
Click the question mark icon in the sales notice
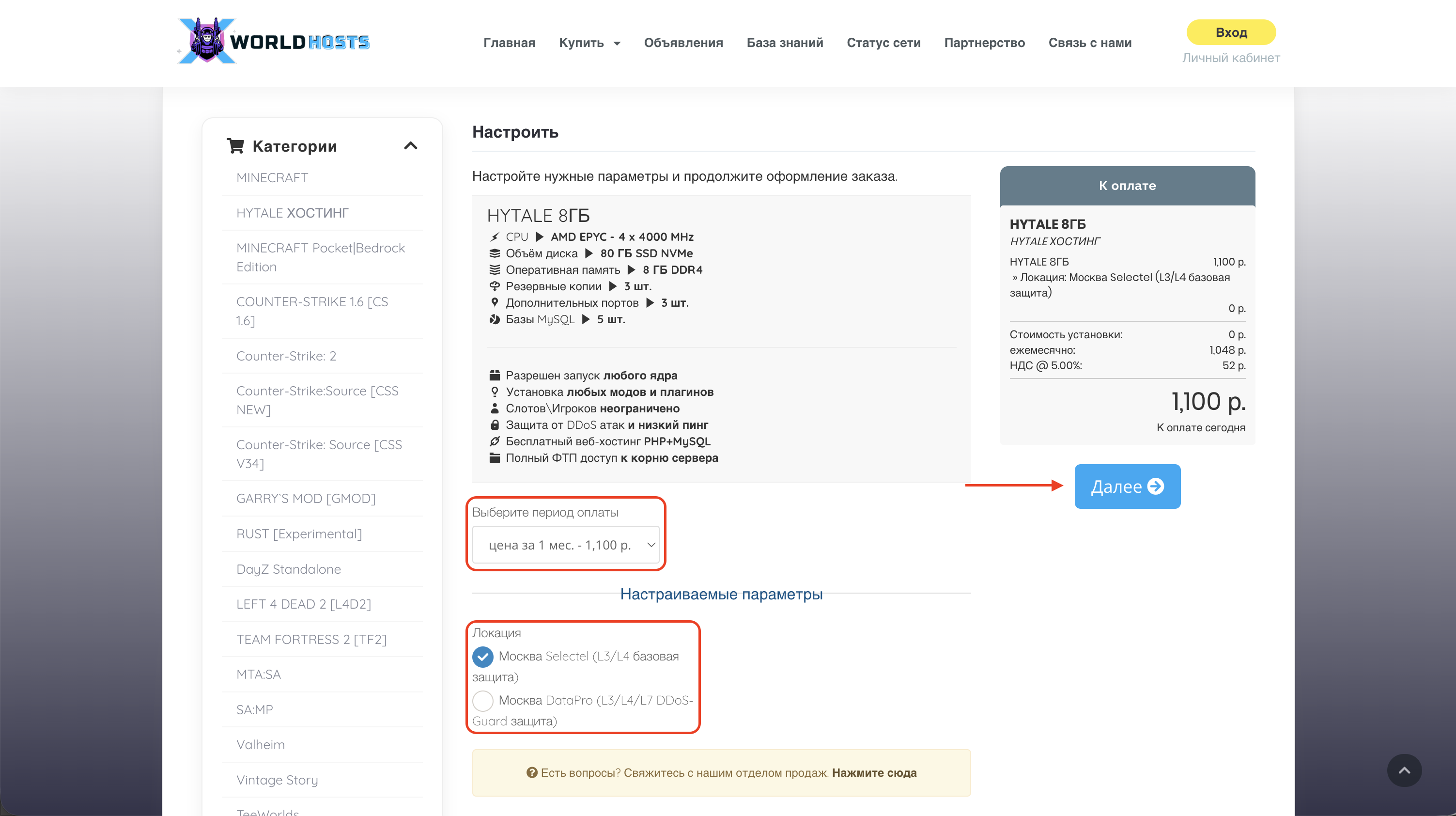pos(531,772)
